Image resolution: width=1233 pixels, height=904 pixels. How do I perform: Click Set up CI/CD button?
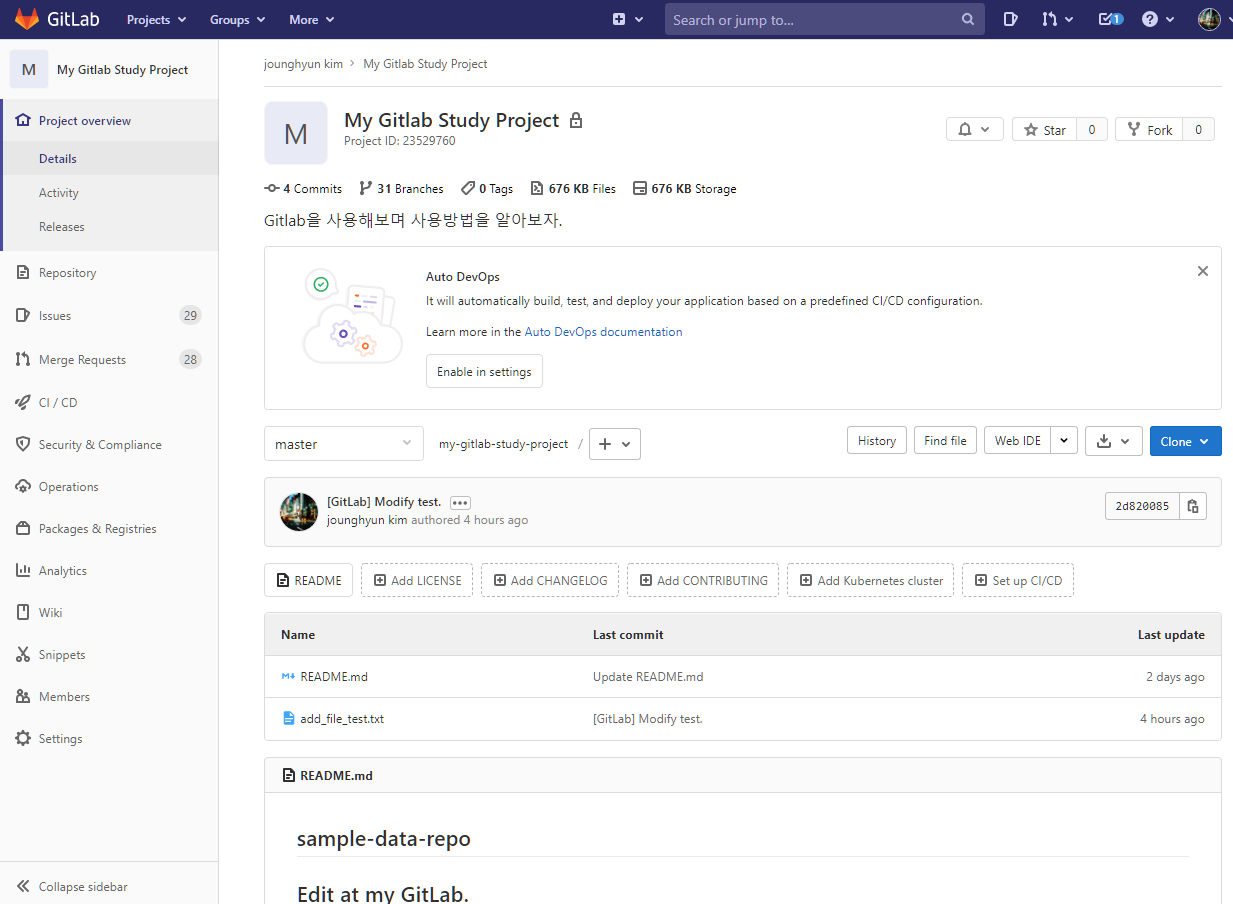pos(1018,580)
